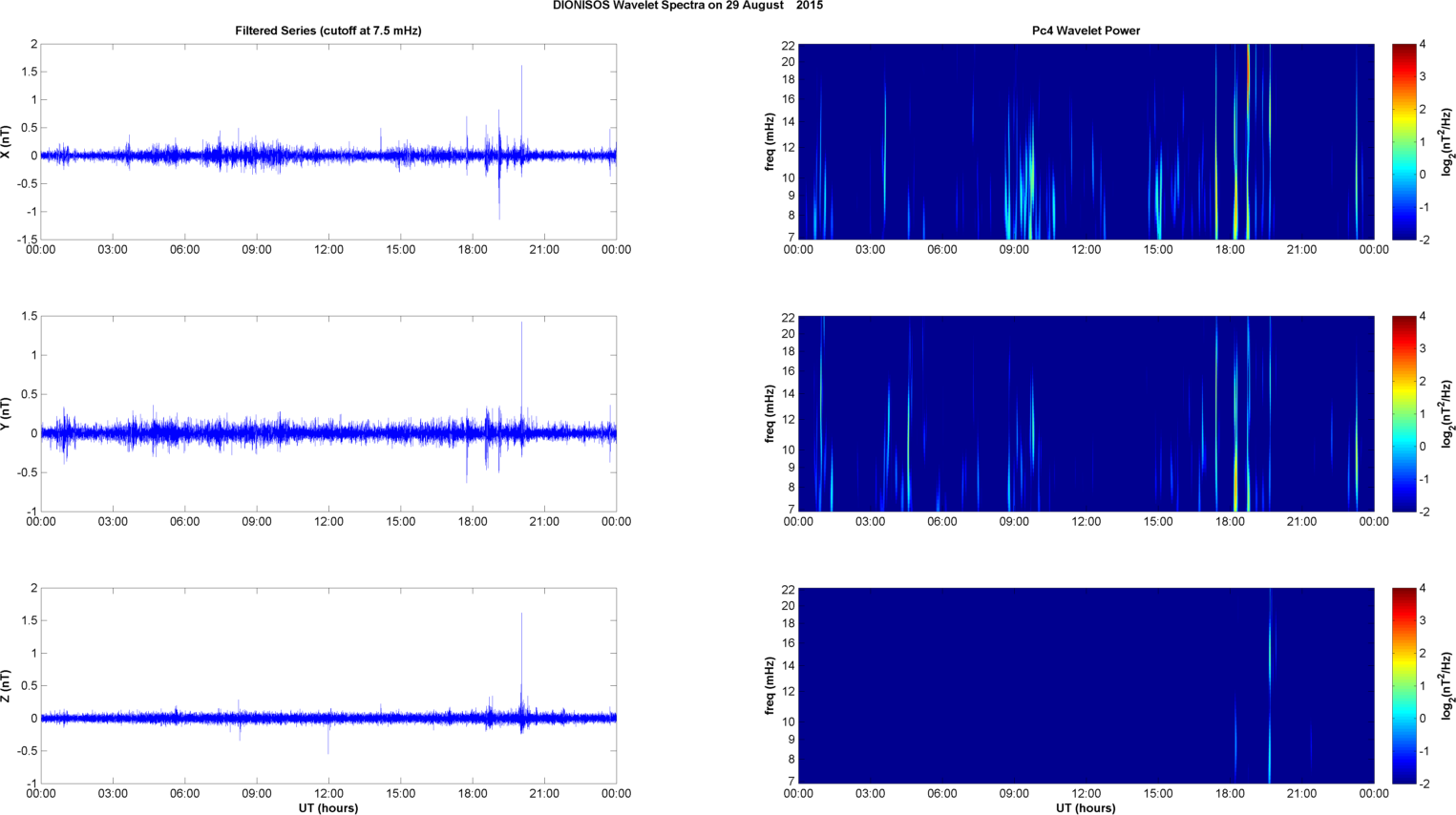The width and height of the screenshot is (1456, 815).
Task: Click freq (mHz) label of top wavelet plot
Action: (770, 141)
